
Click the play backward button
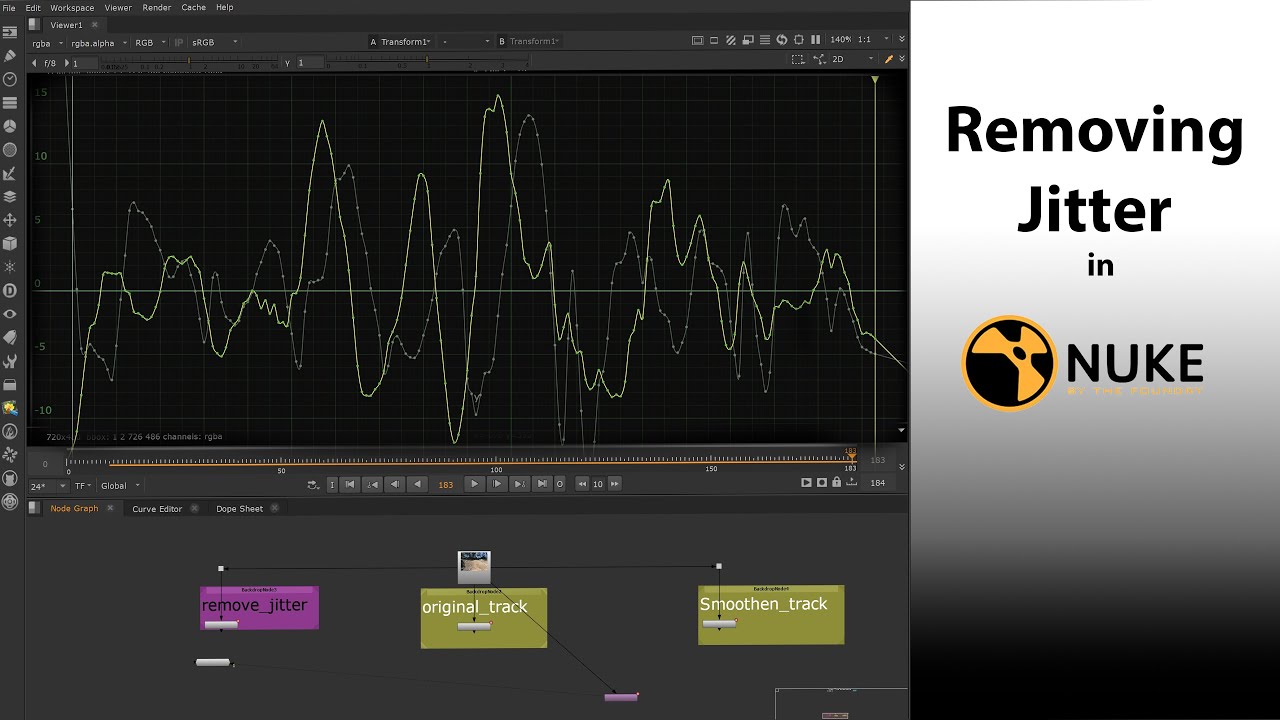point(417,484)
